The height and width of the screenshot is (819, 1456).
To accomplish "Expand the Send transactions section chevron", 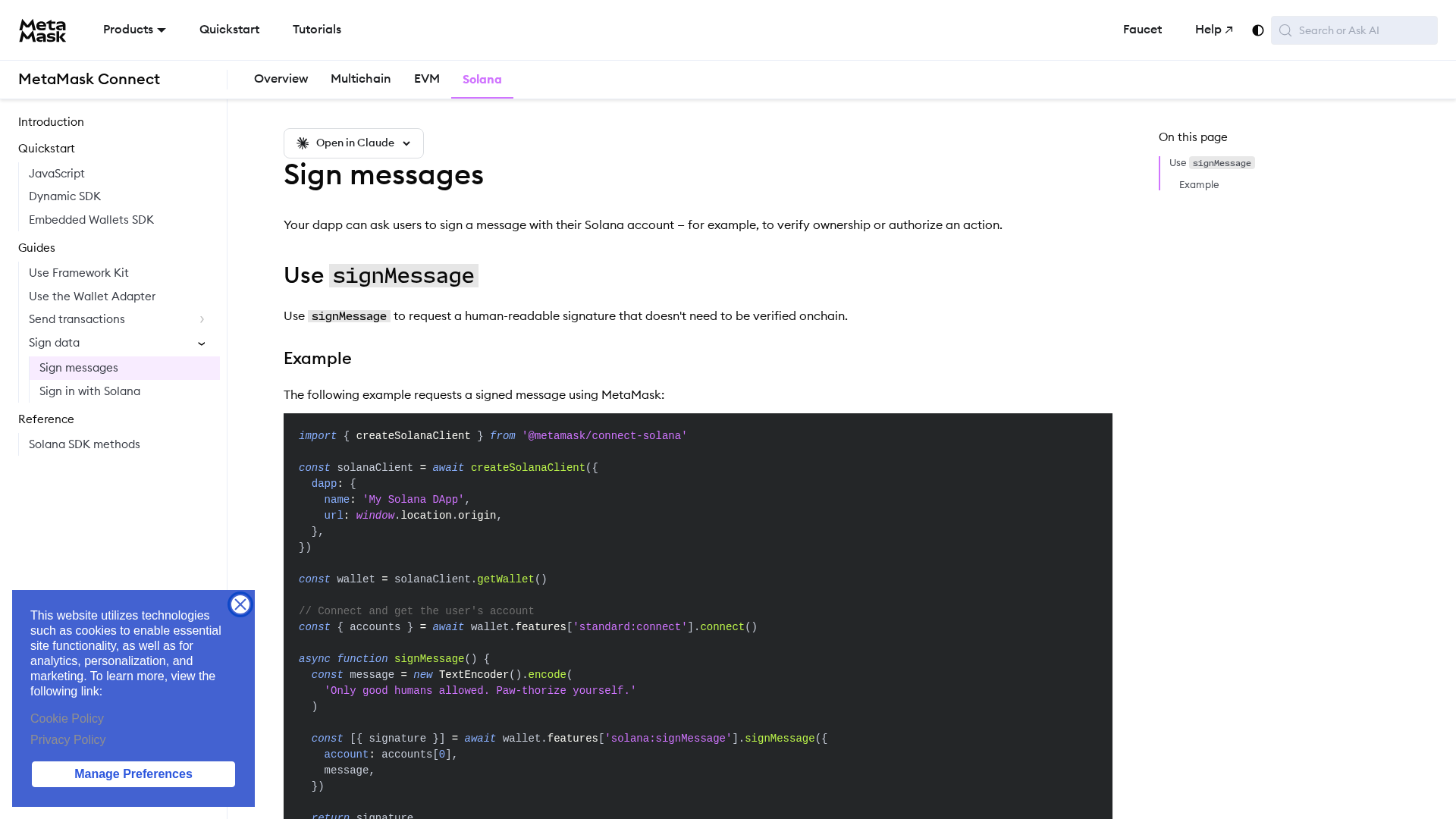I will pos(202,319).
